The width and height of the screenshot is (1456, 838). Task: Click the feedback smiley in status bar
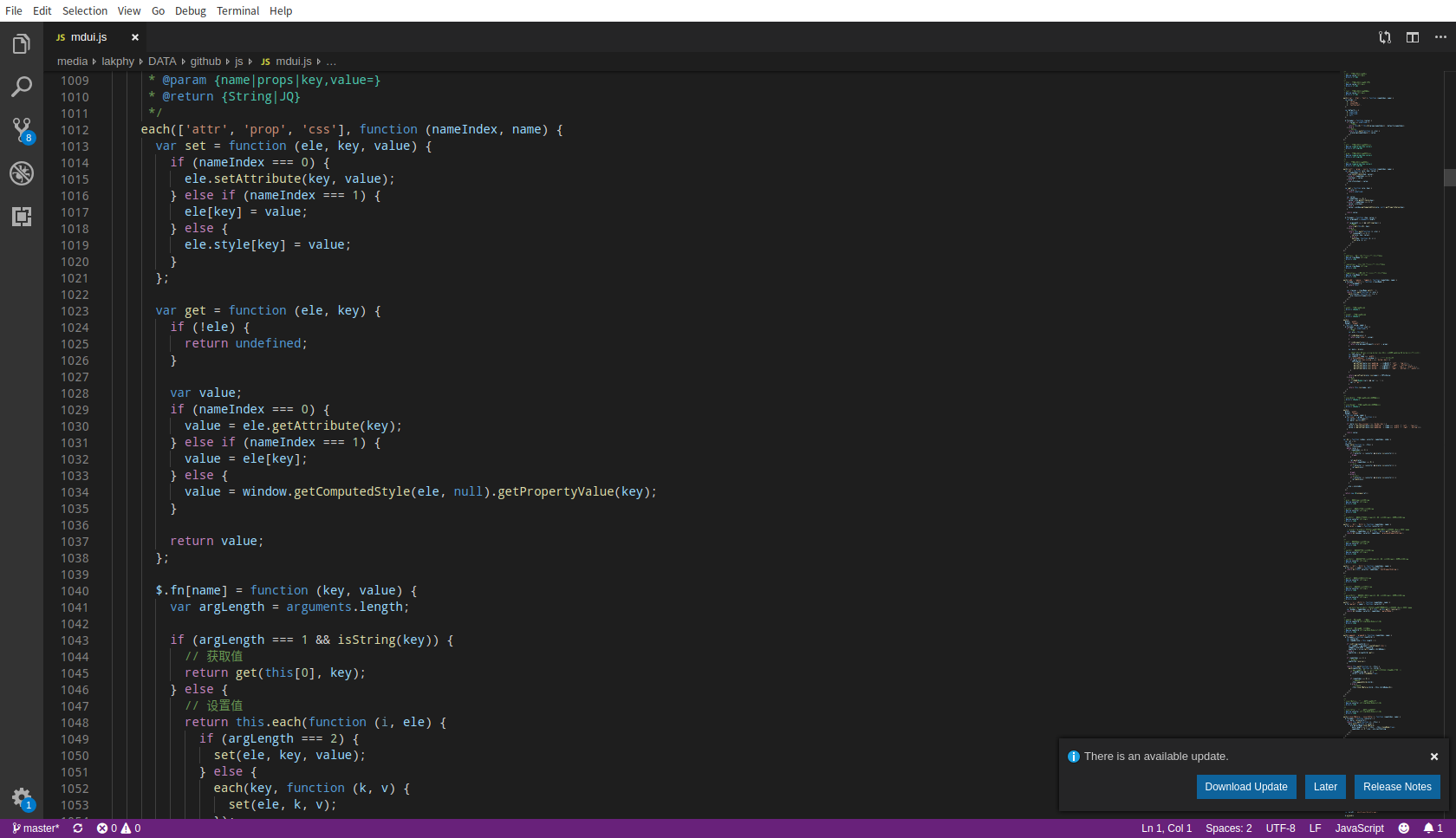1404,828
